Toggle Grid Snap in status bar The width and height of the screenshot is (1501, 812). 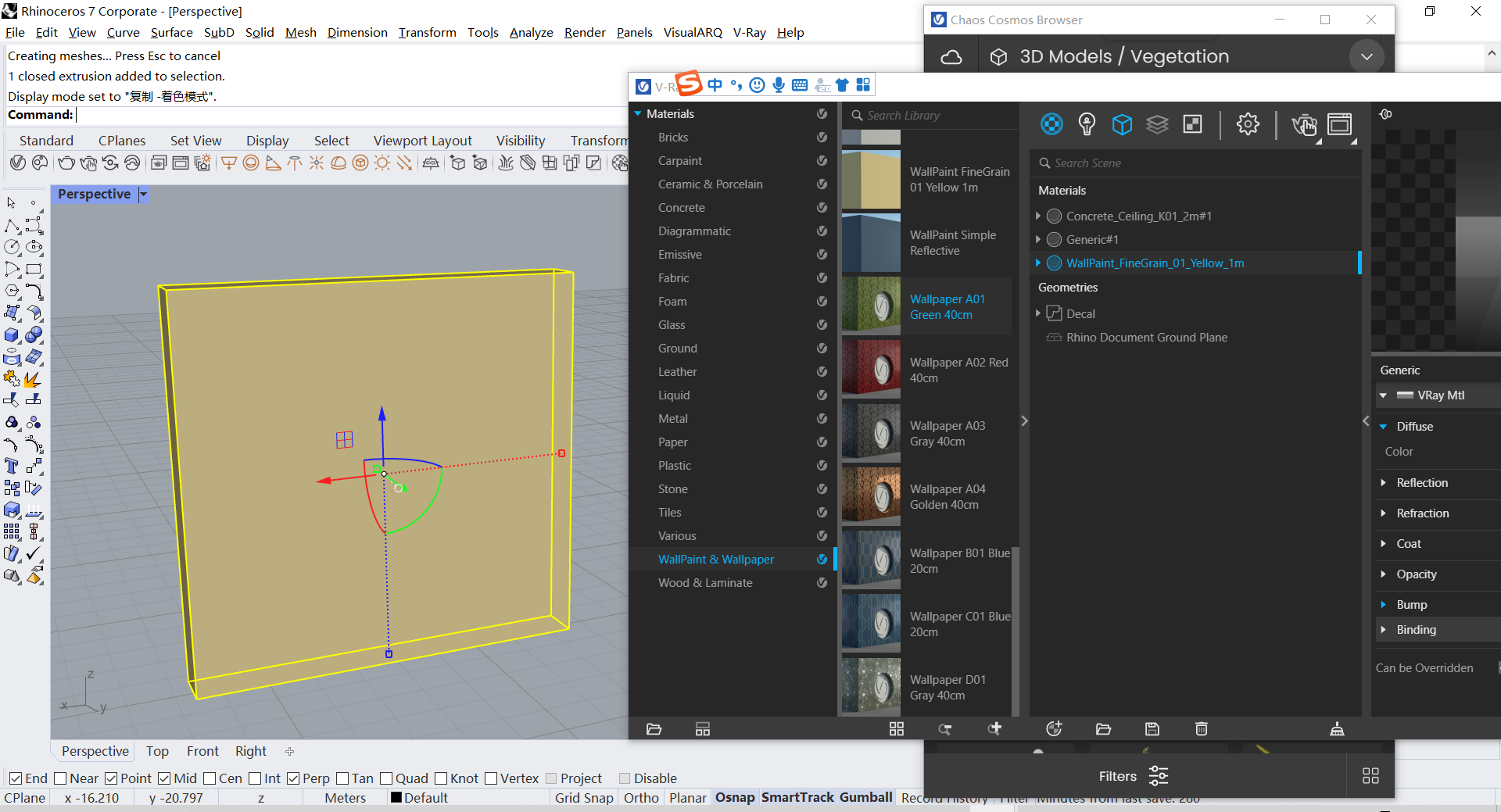584,798
